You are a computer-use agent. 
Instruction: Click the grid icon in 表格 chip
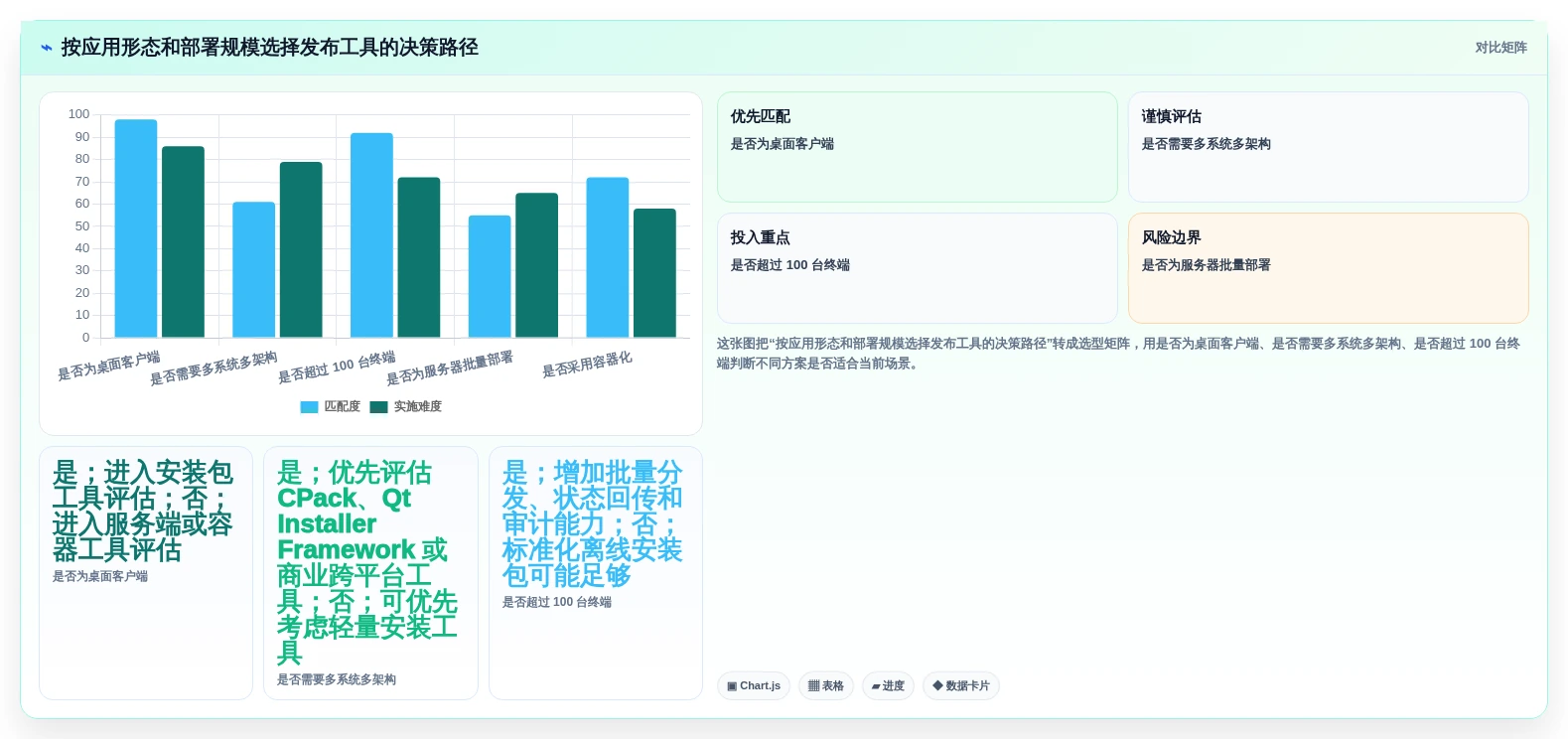[813, 686]
